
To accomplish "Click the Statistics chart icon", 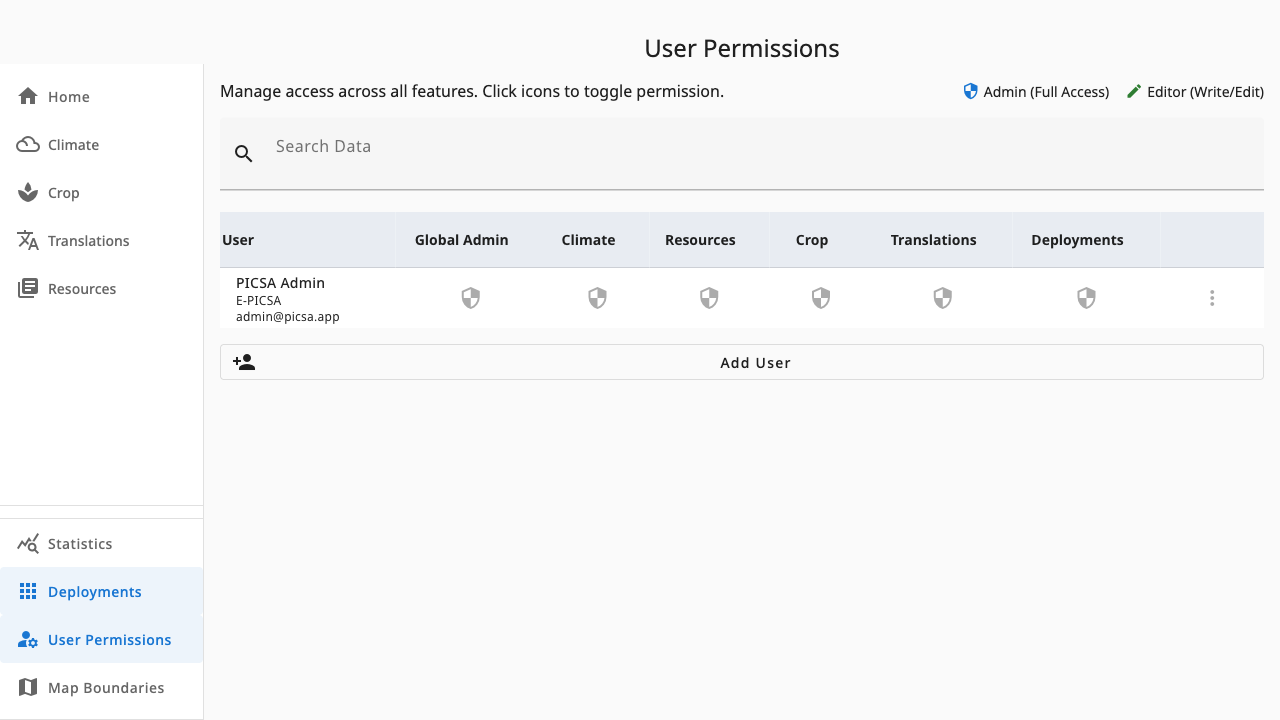I will click(28, 543).
